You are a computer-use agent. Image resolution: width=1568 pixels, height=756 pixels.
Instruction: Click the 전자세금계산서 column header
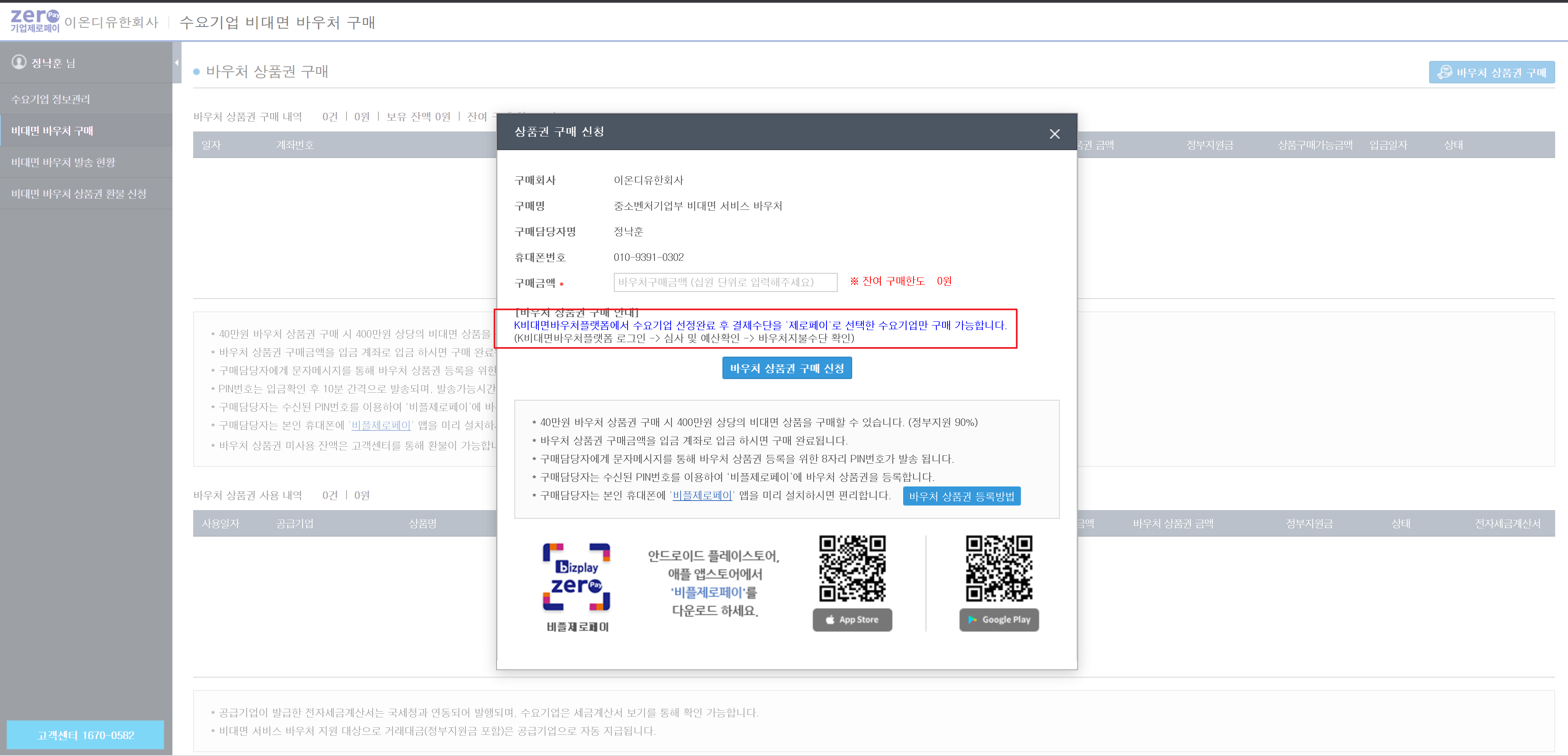1507,523
